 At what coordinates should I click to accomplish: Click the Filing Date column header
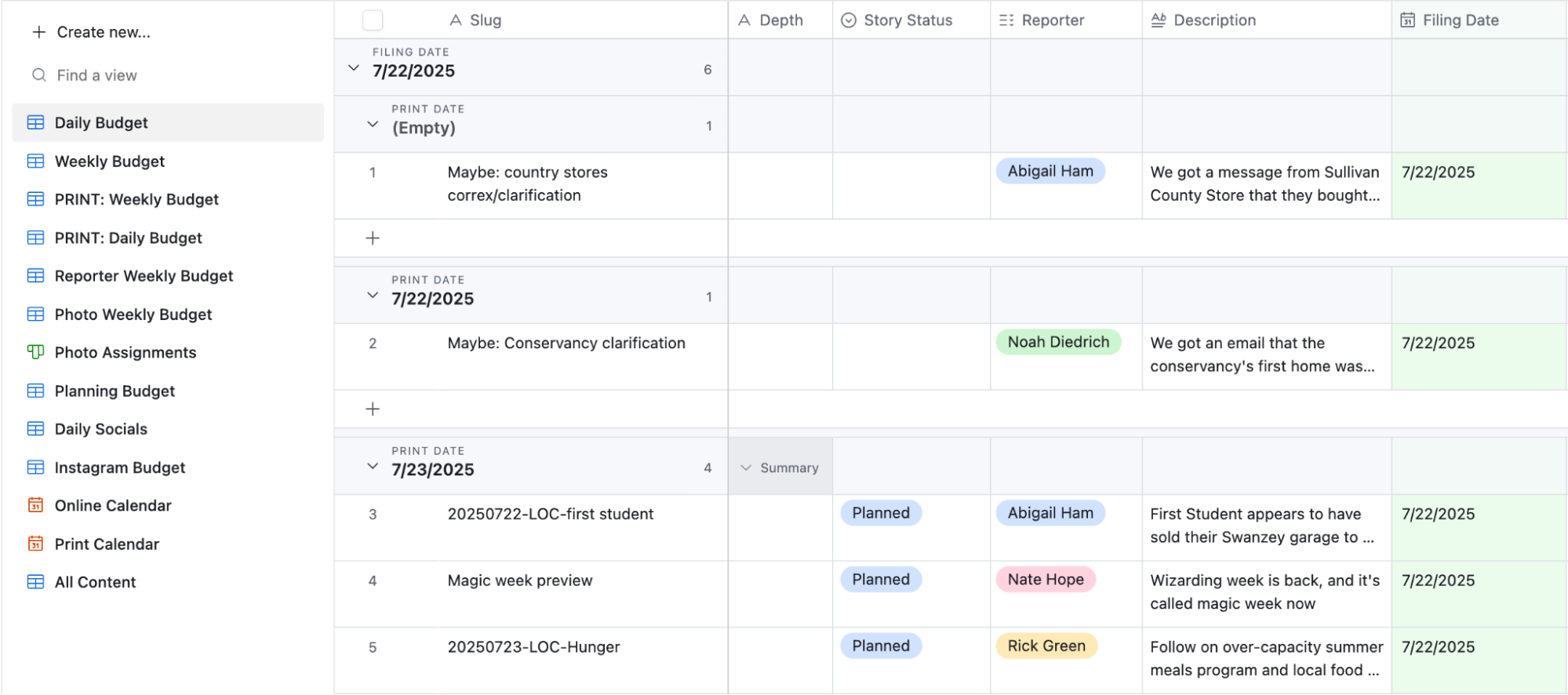(1479, 20)
